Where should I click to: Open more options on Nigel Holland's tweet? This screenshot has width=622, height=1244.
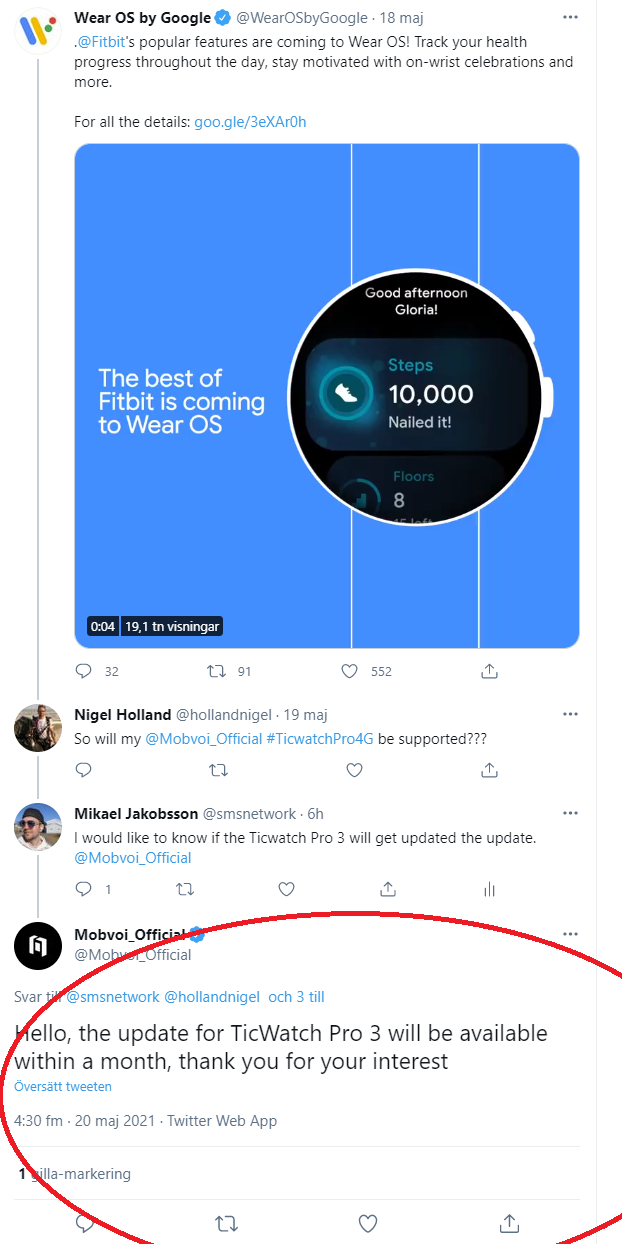click(x=570, y=714)
